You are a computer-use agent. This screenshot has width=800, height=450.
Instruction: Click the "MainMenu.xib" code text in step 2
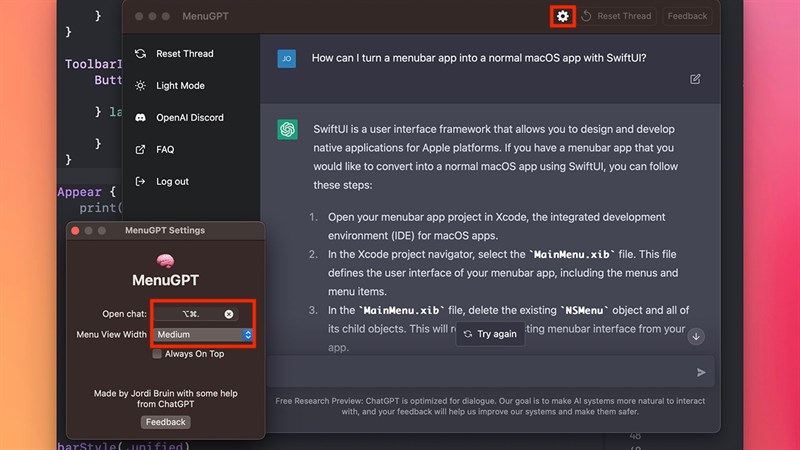[x=571, y=254]
